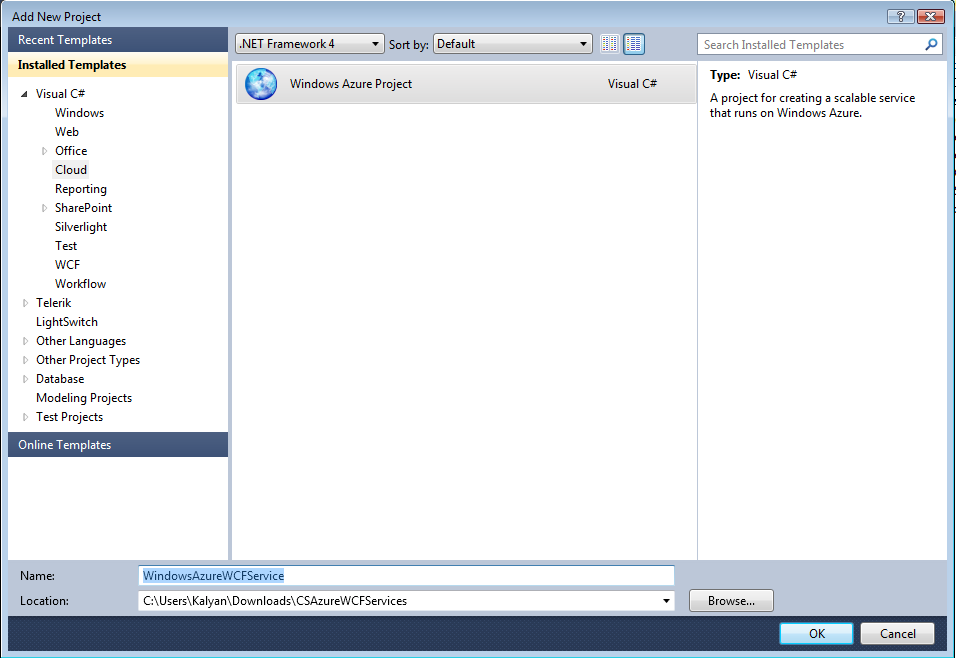Select the Windows Azure Project template
956x658 pixels.
pyautogui.click(x=466, y=84)
